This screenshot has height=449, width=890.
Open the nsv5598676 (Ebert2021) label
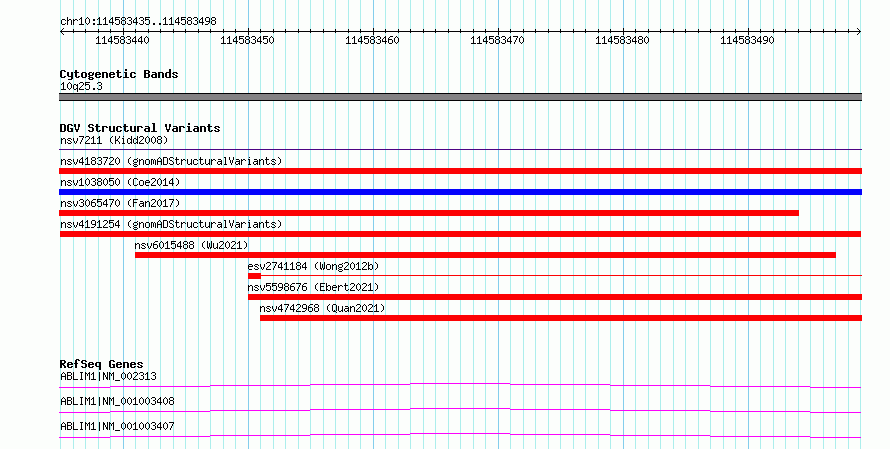(x=313, y=287)
